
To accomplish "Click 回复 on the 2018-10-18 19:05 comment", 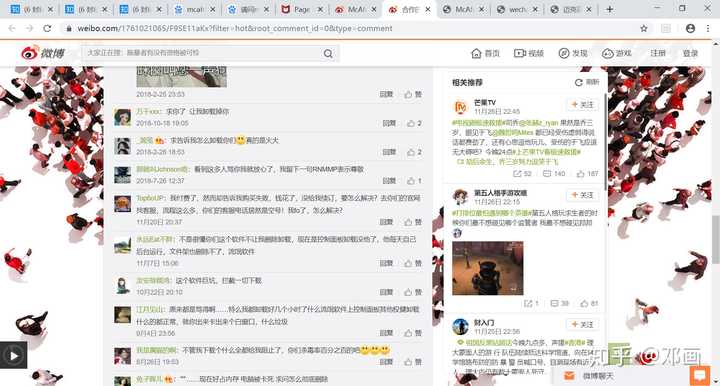I will (389, 123).
